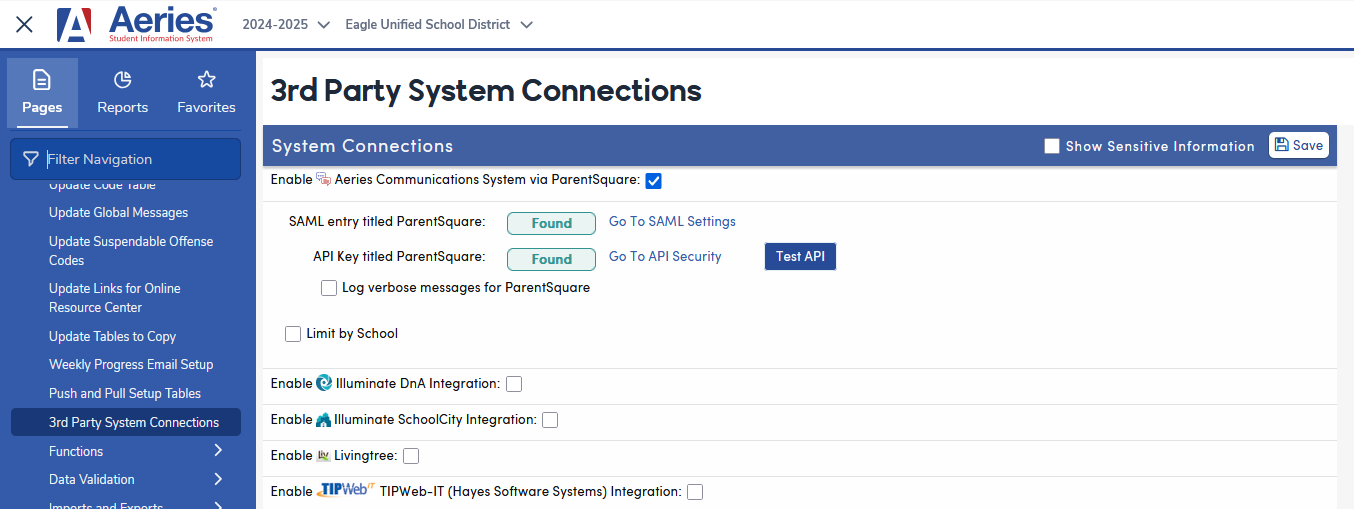The height and width of the screenshot is (509, 1354).
Task: Click the API Key Found status badge
Action: [551, 259]
